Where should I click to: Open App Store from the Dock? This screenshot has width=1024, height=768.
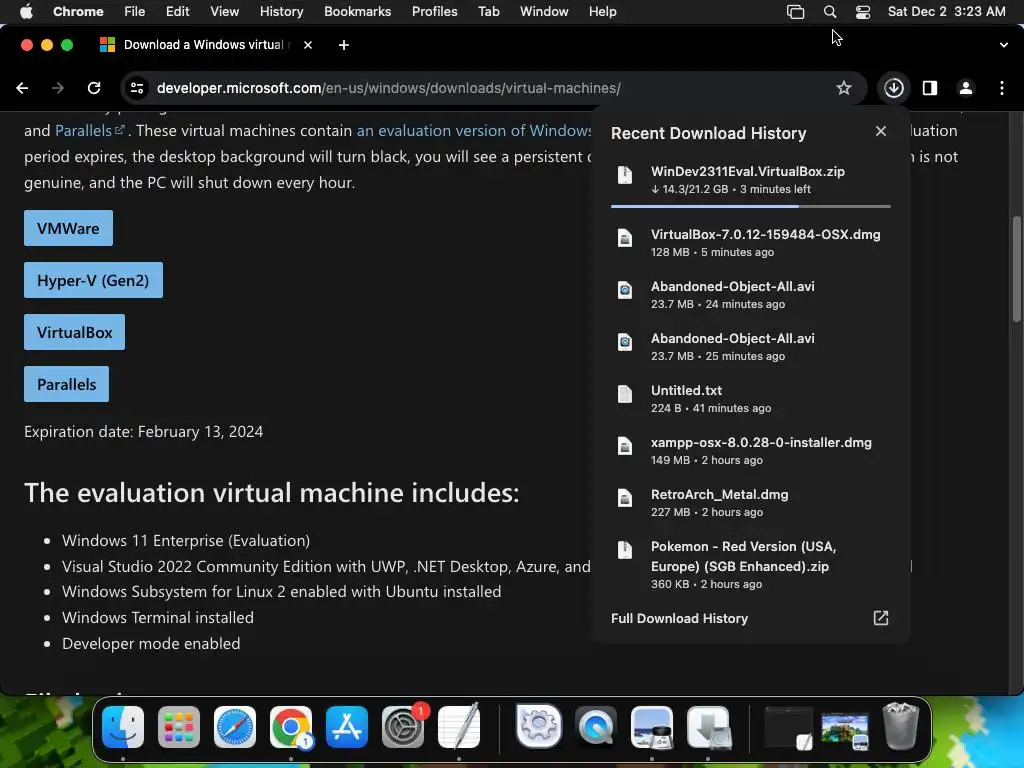(x=347, y=727)
